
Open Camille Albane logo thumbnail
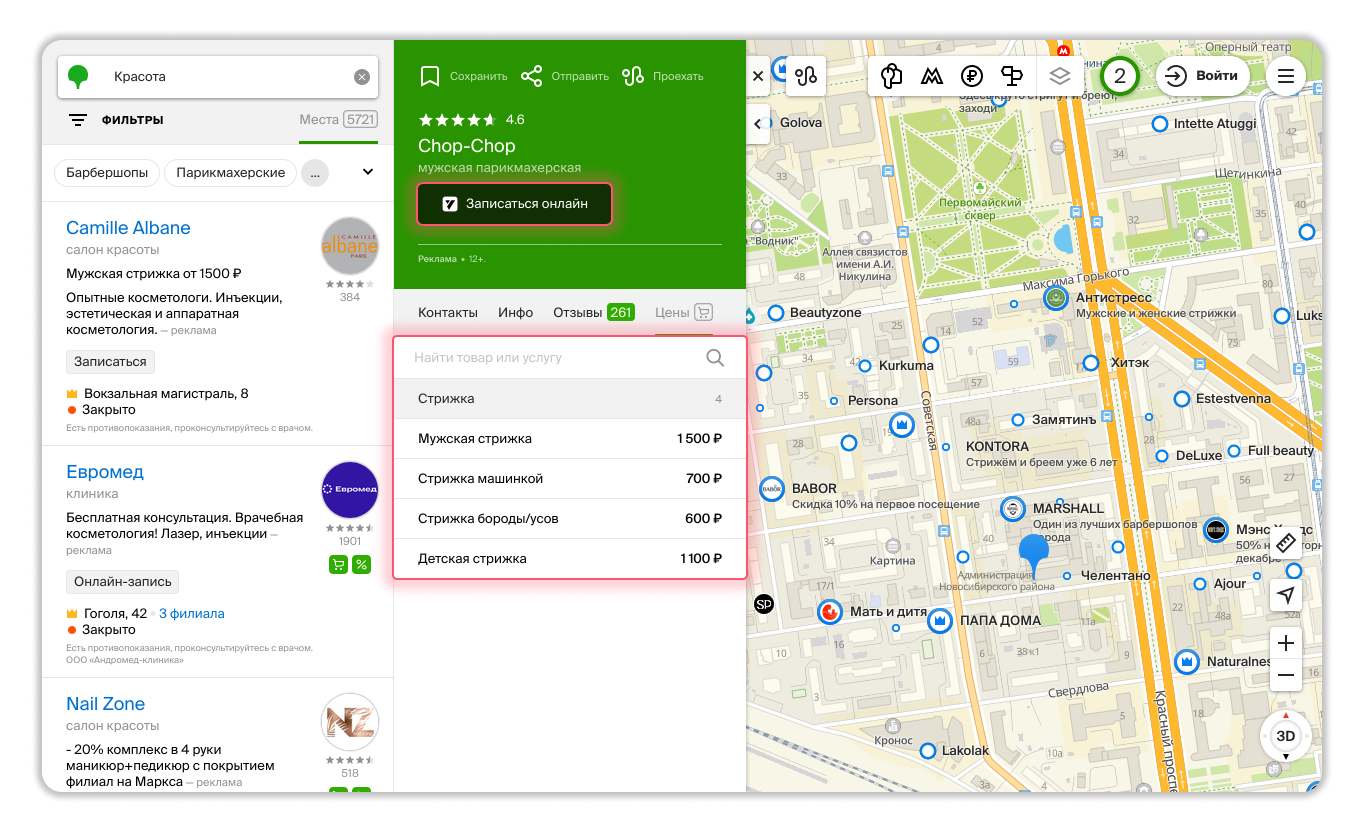click(350, 246)
